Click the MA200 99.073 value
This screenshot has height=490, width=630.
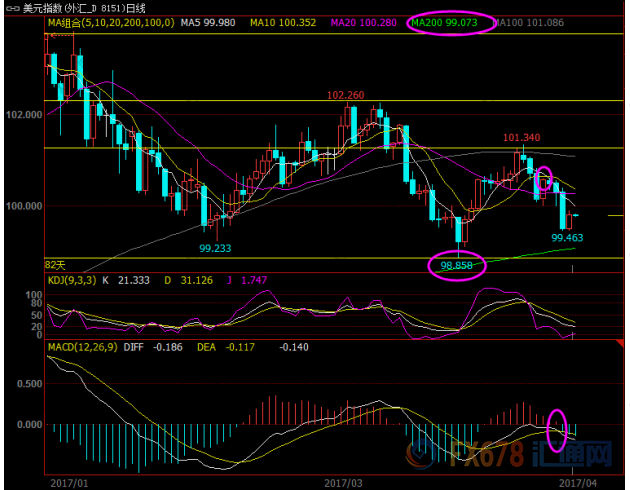point(444,22)
